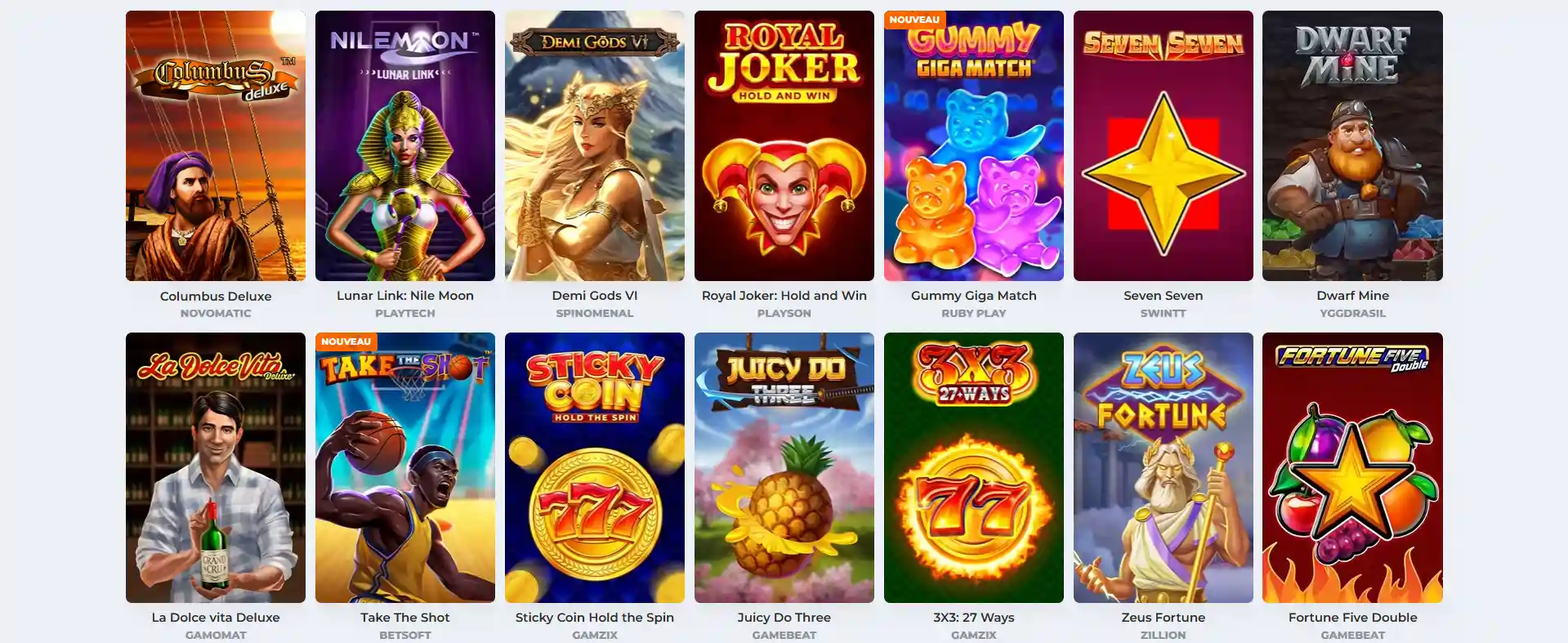Click the NOVOMATIC provider label
Viewport: 1568px width, 643px height.
point(216,314)
